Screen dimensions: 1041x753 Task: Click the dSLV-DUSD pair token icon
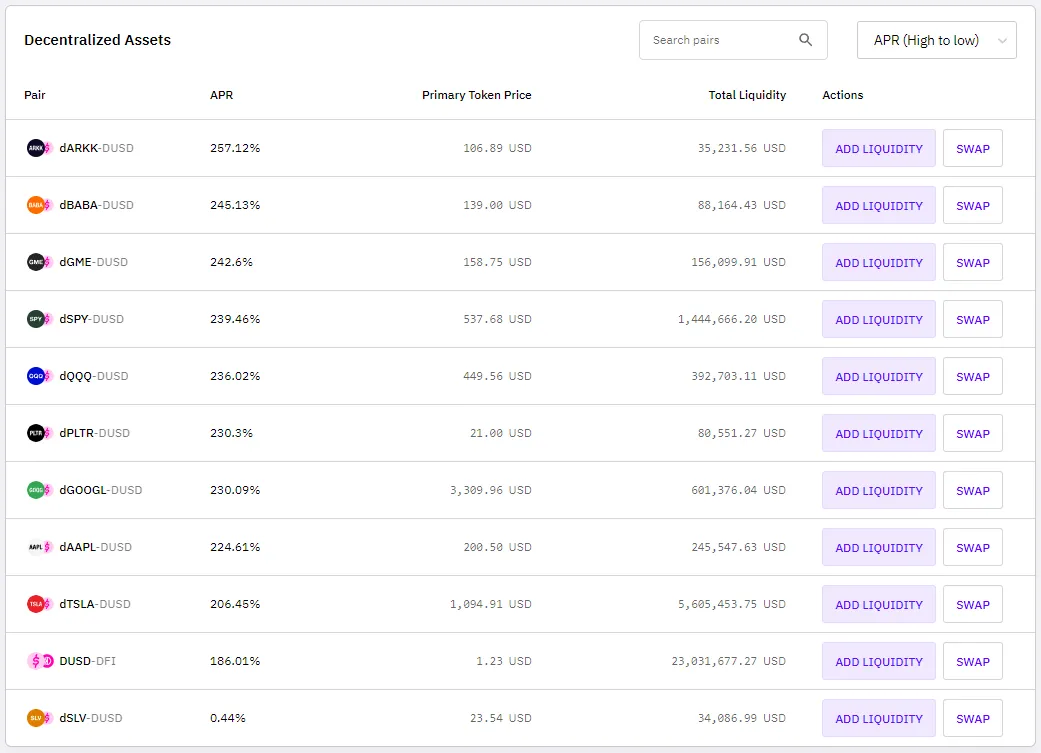click(x=39, y=718)
